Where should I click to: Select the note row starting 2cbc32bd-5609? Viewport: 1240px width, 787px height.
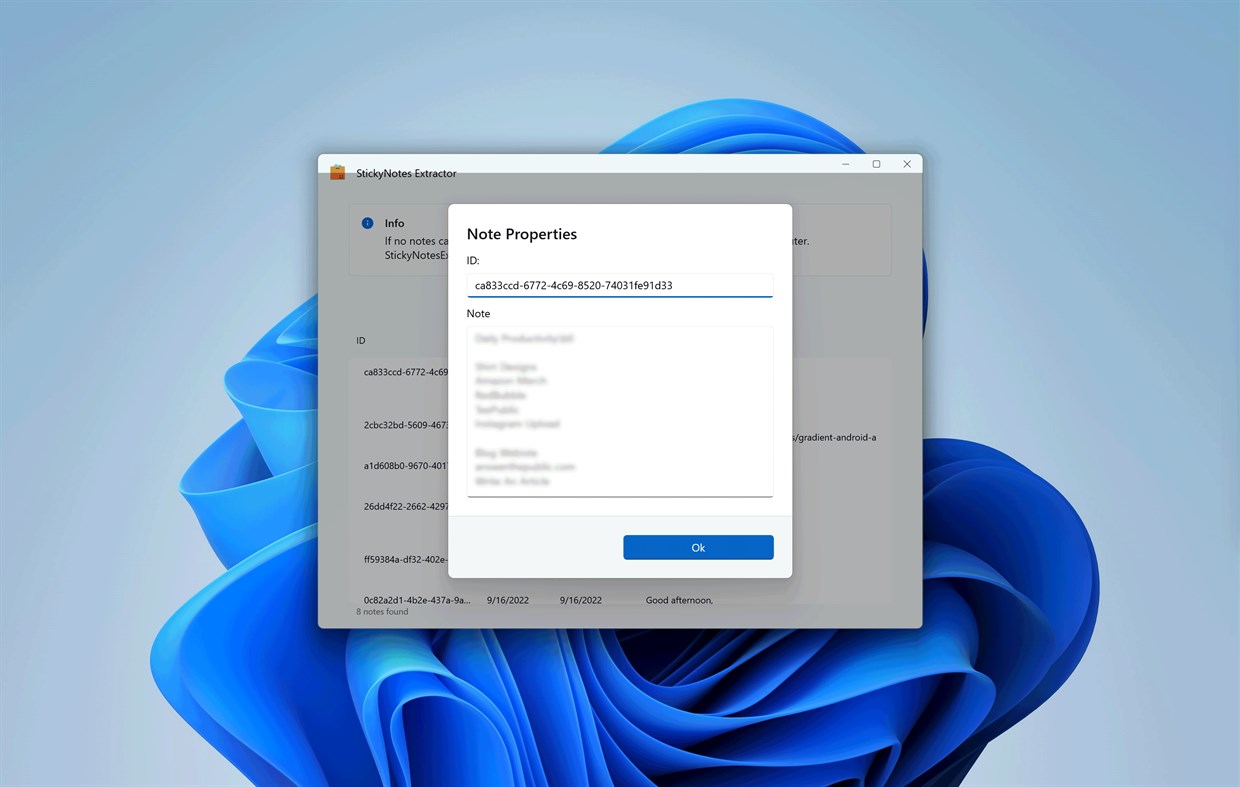404,424
